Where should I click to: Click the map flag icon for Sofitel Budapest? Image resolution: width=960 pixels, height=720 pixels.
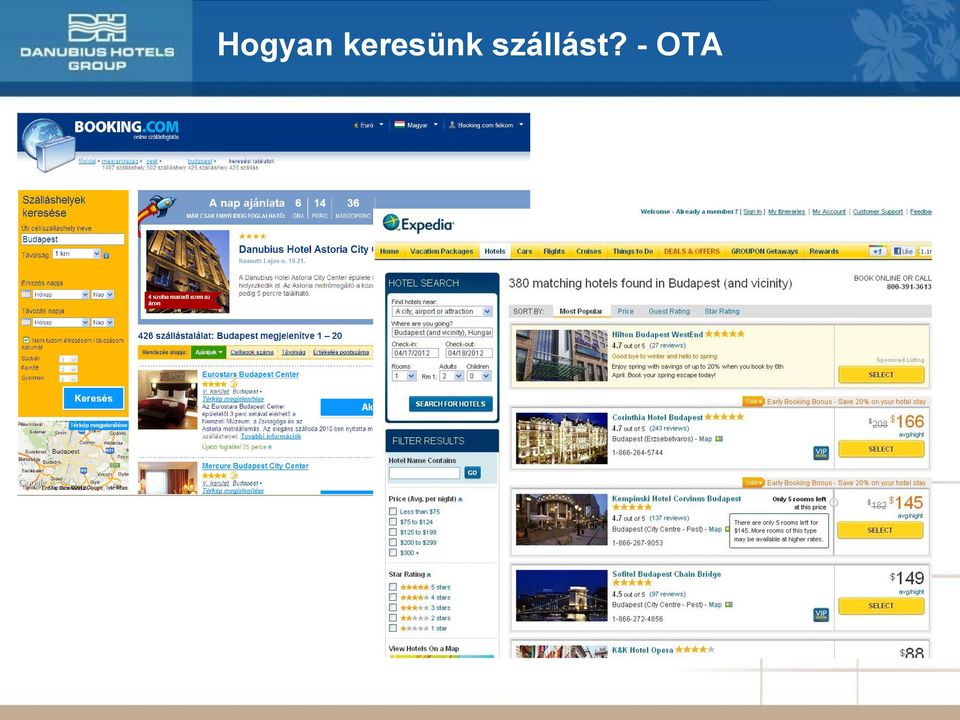tap(729, 605)
